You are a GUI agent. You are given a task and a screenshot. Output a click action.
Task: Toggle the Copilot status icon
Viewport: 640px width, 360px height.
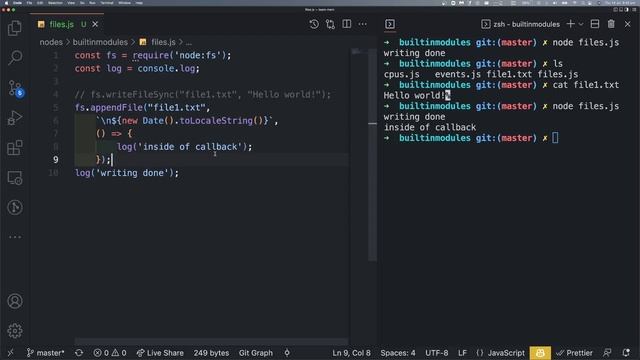pyautogui.click(x=540, y=353)
